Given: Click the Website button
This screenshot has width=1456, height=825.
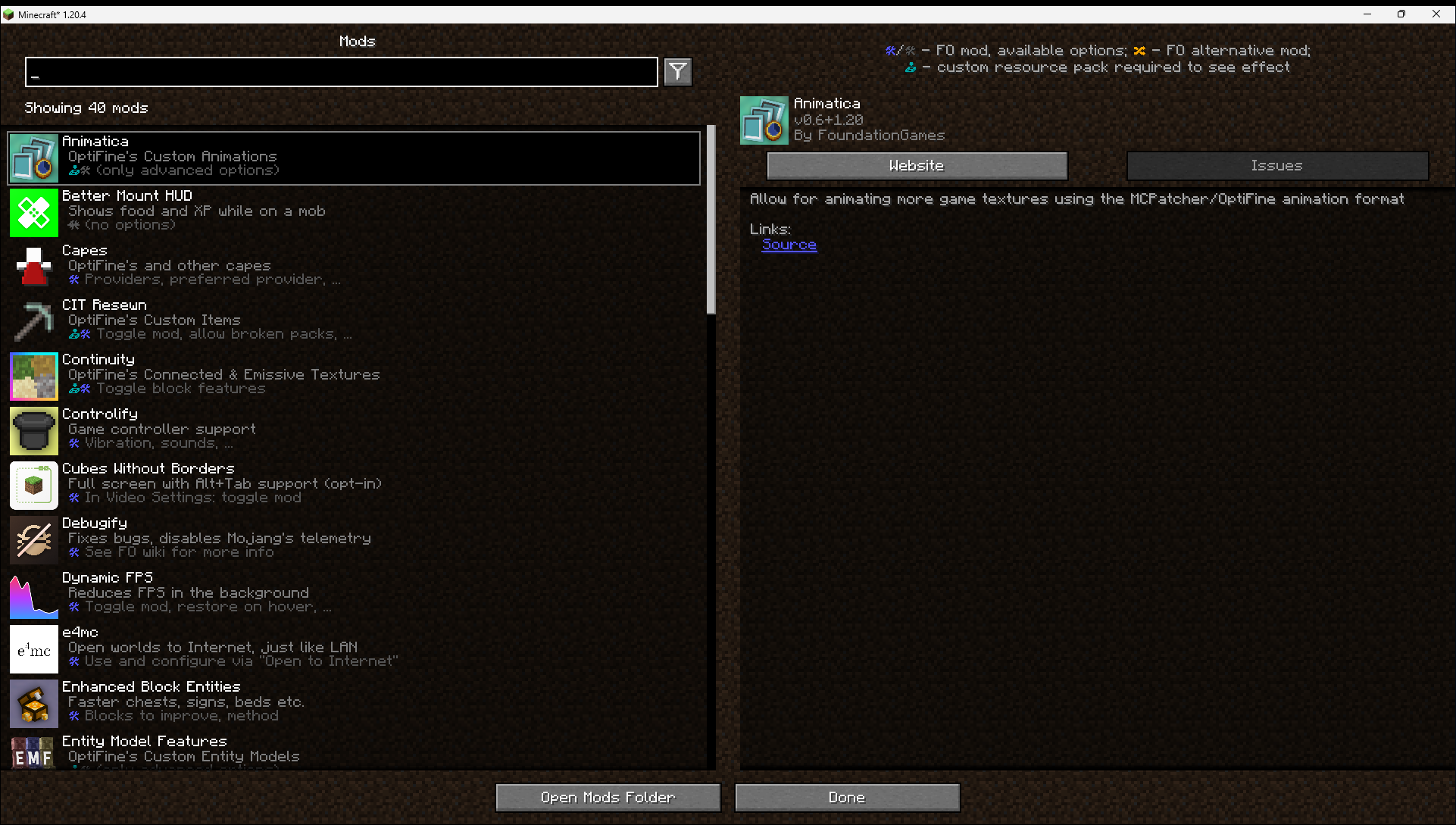Looking at the screenshot, I should point(917,166).
